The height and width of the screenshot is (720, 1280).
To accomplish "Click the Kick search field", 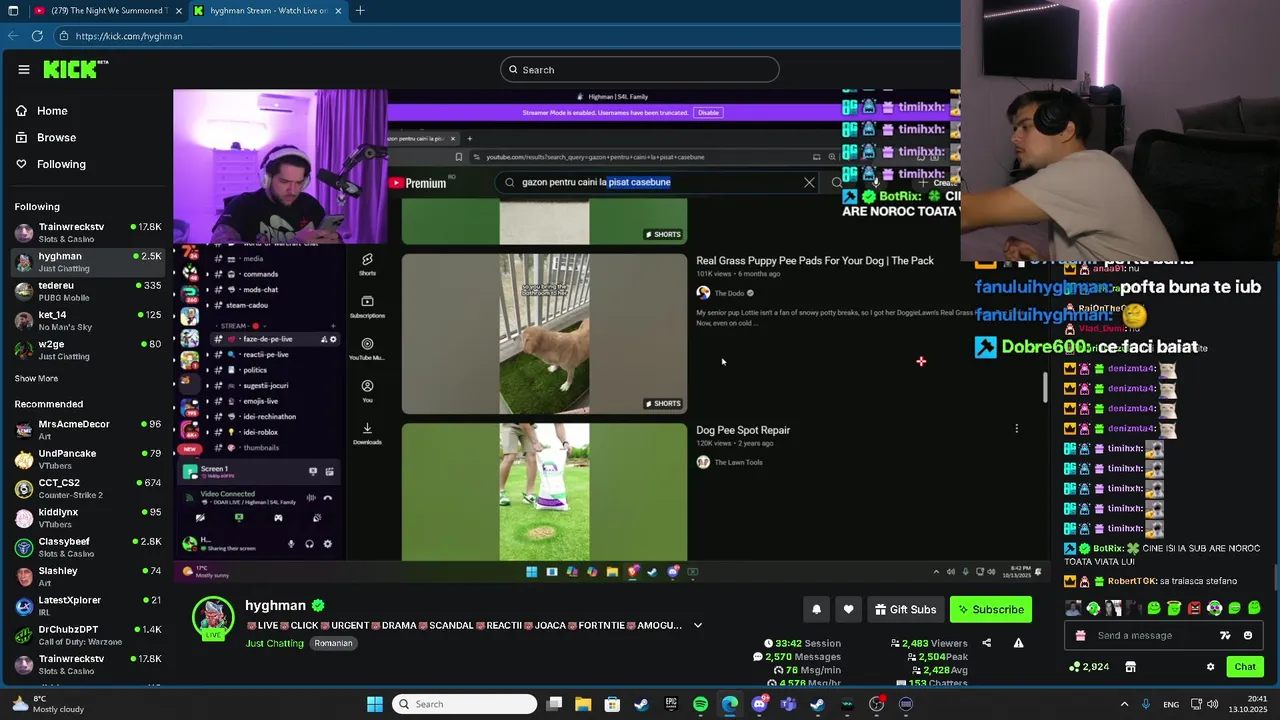I will [640, 70].
